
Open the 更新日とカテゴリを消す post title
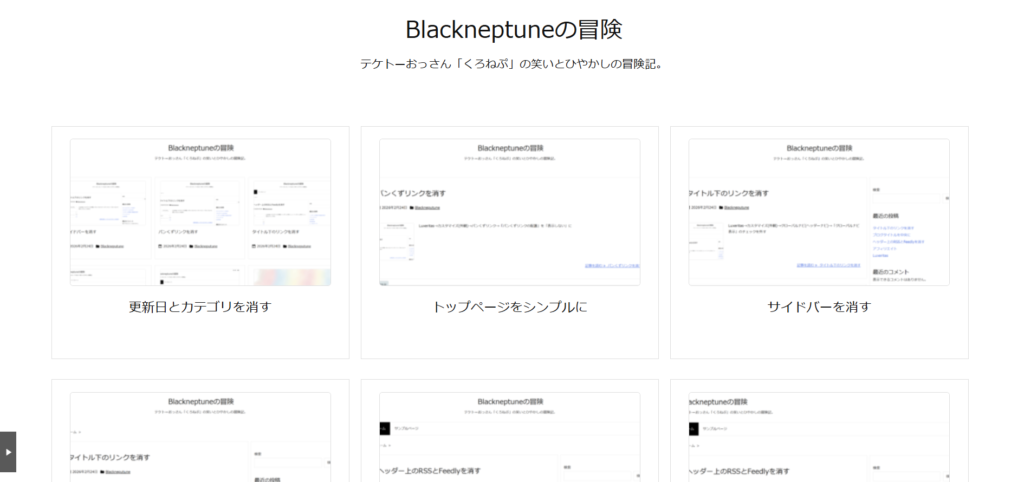click(x=200, y=307)
